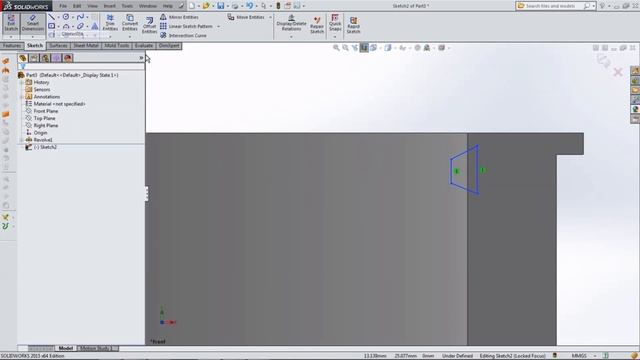Click the Print icon
Screen dimensions: 640x360
pyautogui.click(x=235, y=6)
